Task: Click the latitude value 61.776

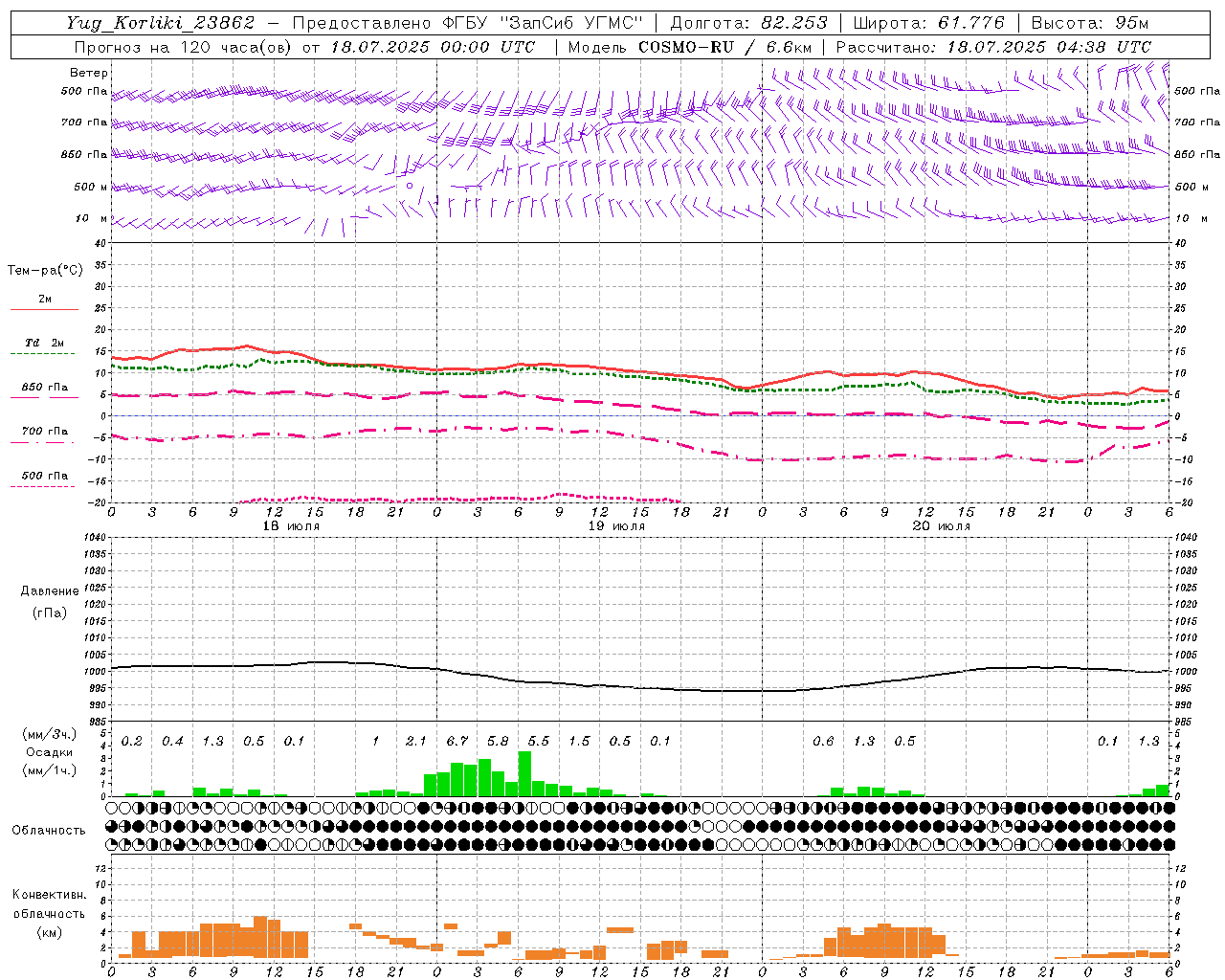Action: 972,23
